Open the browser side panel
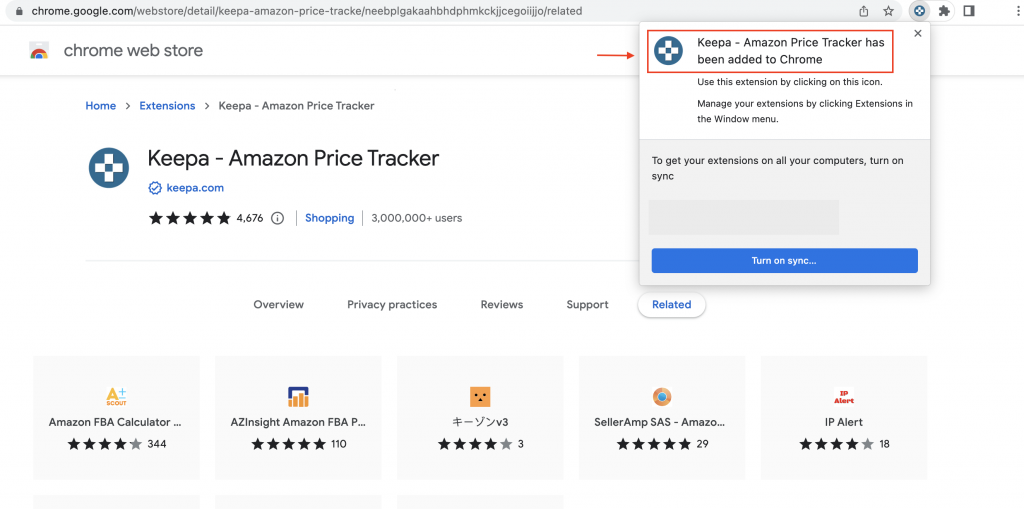The image size is (1024, 509). [969, 11]
